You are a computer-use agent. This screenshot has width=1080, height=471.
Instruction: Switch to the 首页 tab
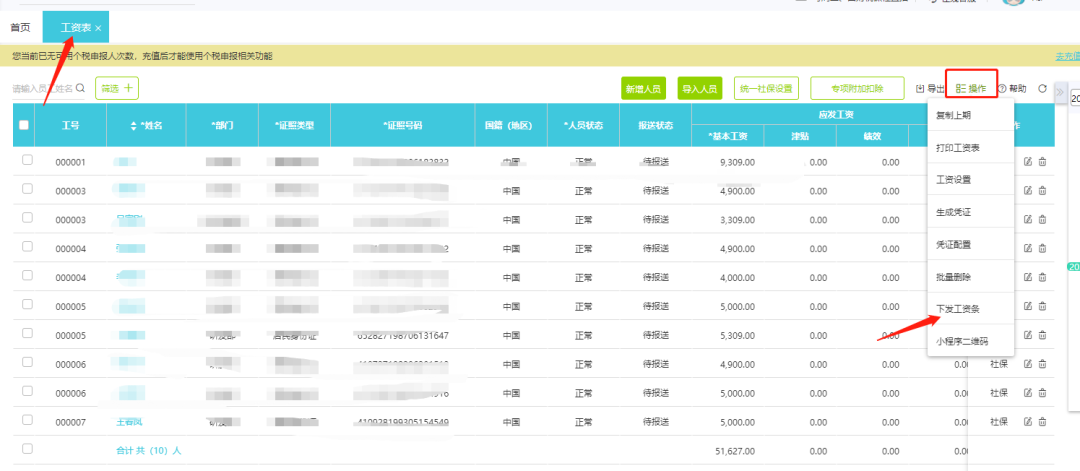click(x=20, y=27)
